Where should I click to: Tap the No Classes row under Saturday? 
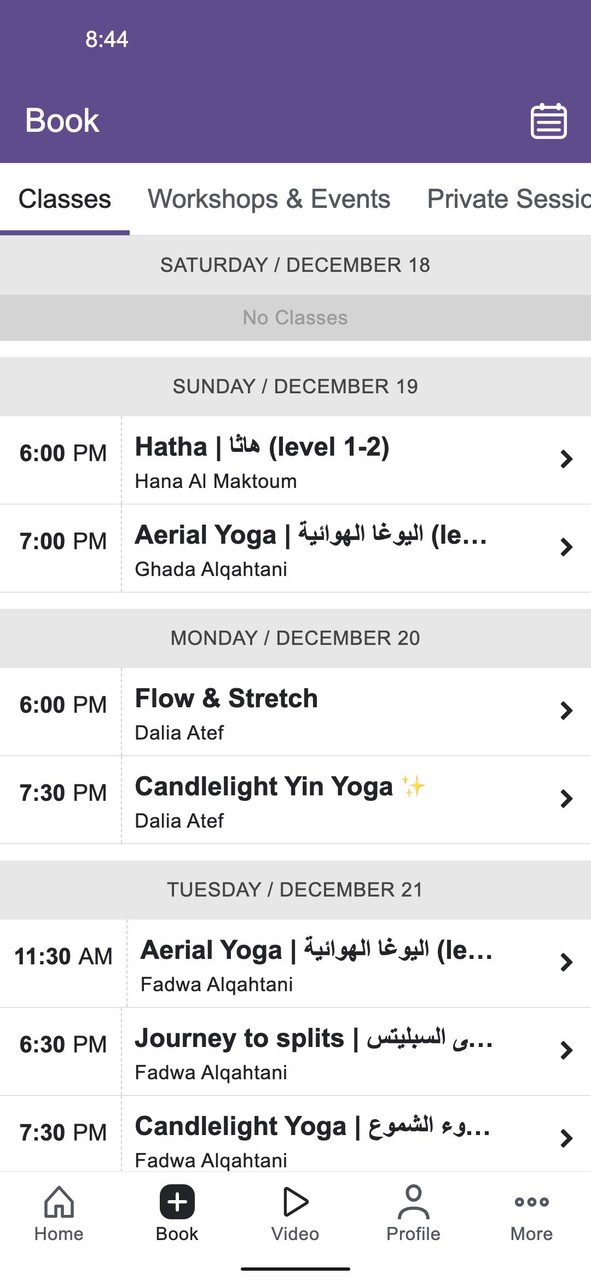[295, 317]
